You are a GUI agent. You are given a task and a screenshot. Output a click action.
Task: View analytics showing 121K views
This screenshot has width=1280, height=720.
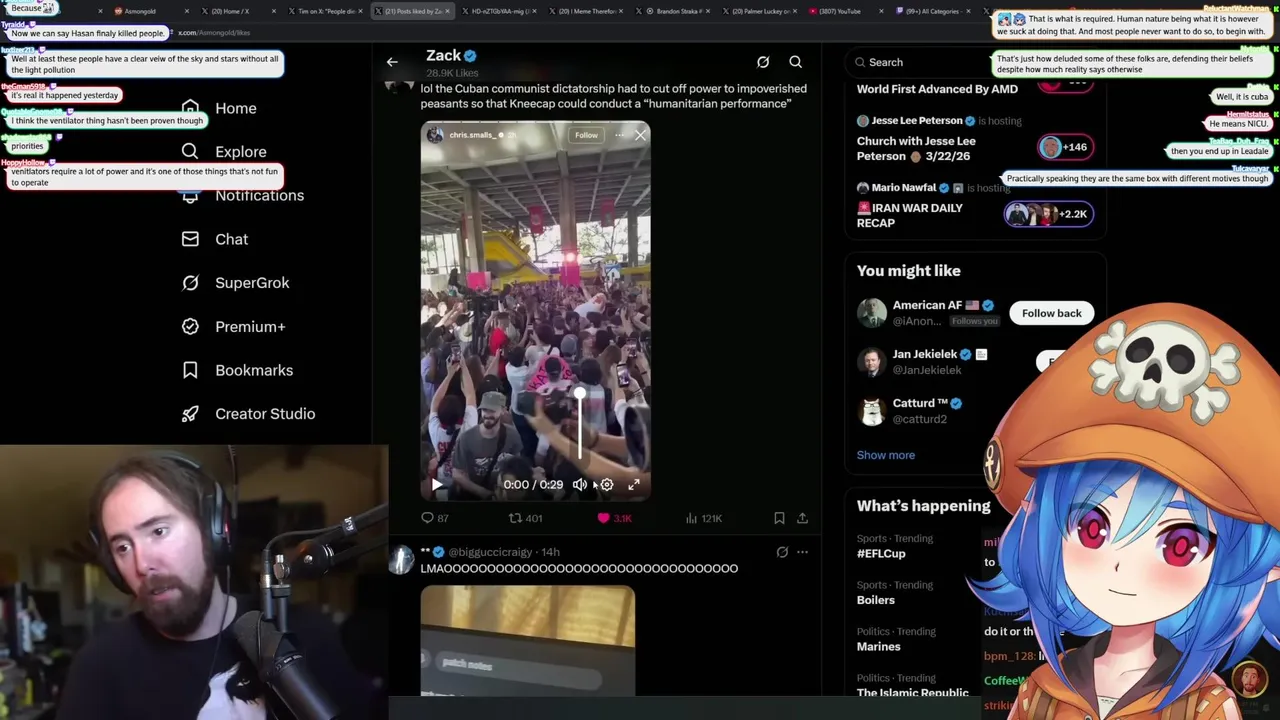pos(704,518)
